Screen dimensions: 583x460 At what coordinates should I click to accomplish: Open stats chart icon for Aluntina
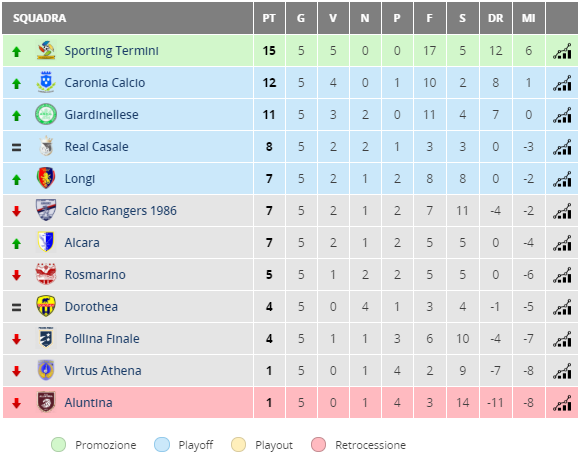click(x=562, y=403)
